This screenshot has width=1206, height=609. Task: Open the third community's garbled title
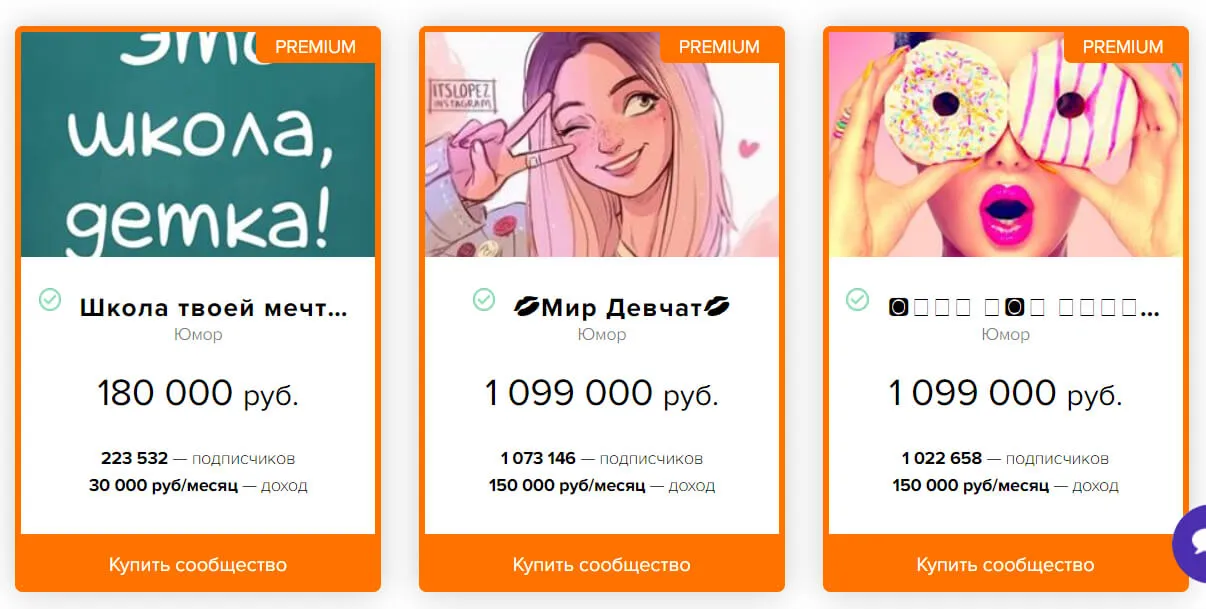pos(1024,308)
